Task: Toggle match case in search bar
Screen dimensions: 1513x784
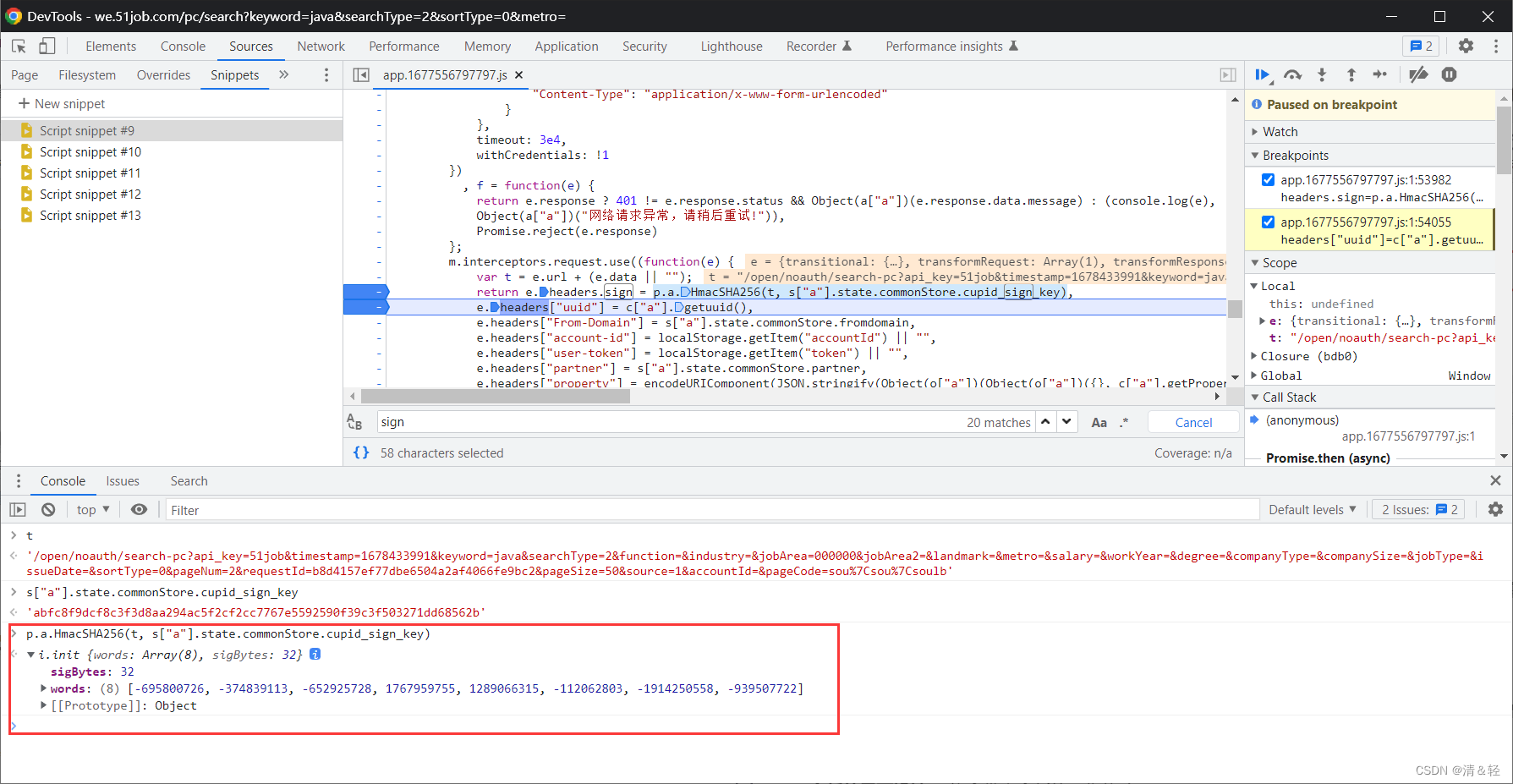Action: click(x=1099, y=422)
